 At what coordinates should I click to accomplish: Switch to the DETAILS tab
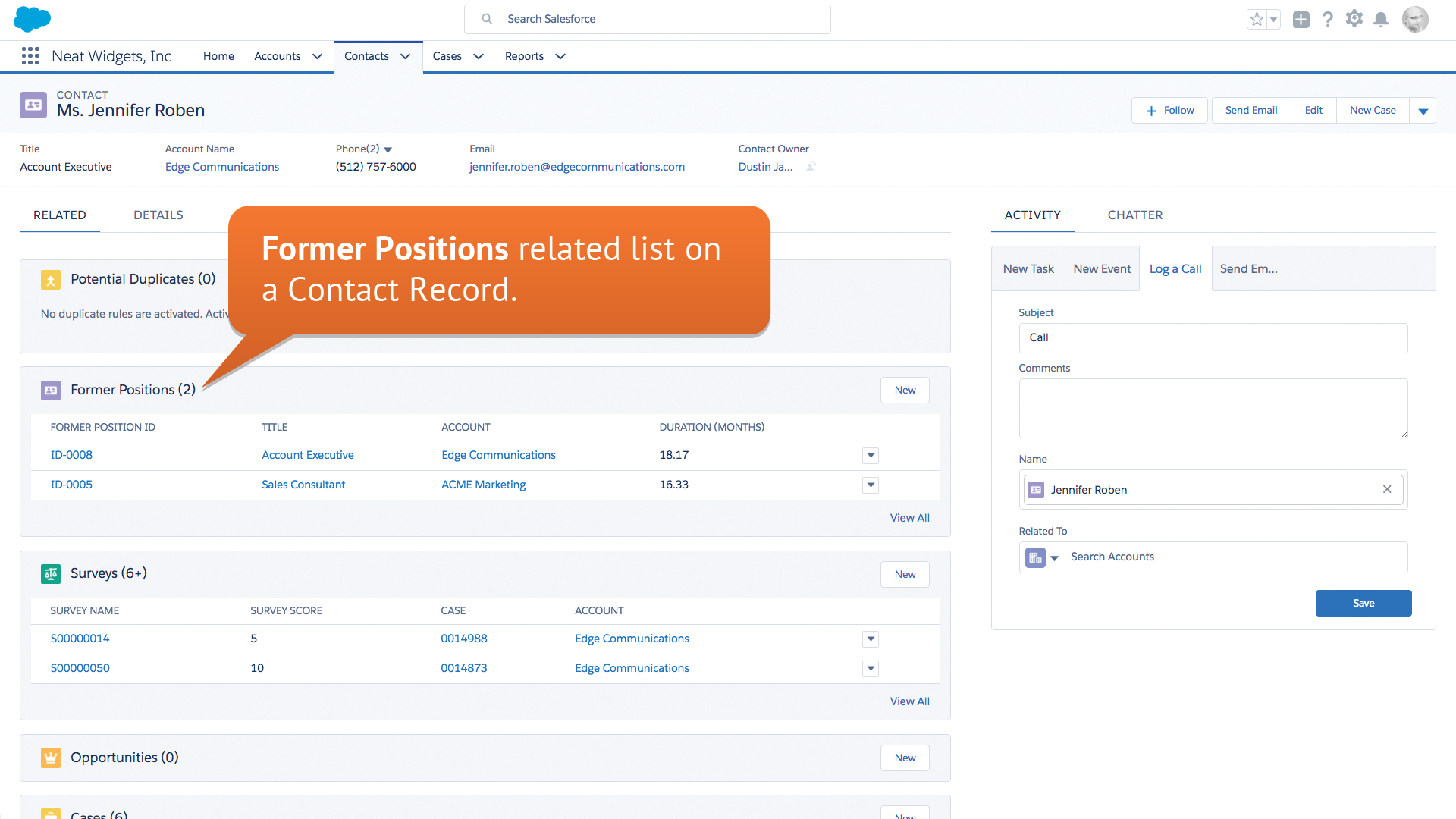click(158, 215)
